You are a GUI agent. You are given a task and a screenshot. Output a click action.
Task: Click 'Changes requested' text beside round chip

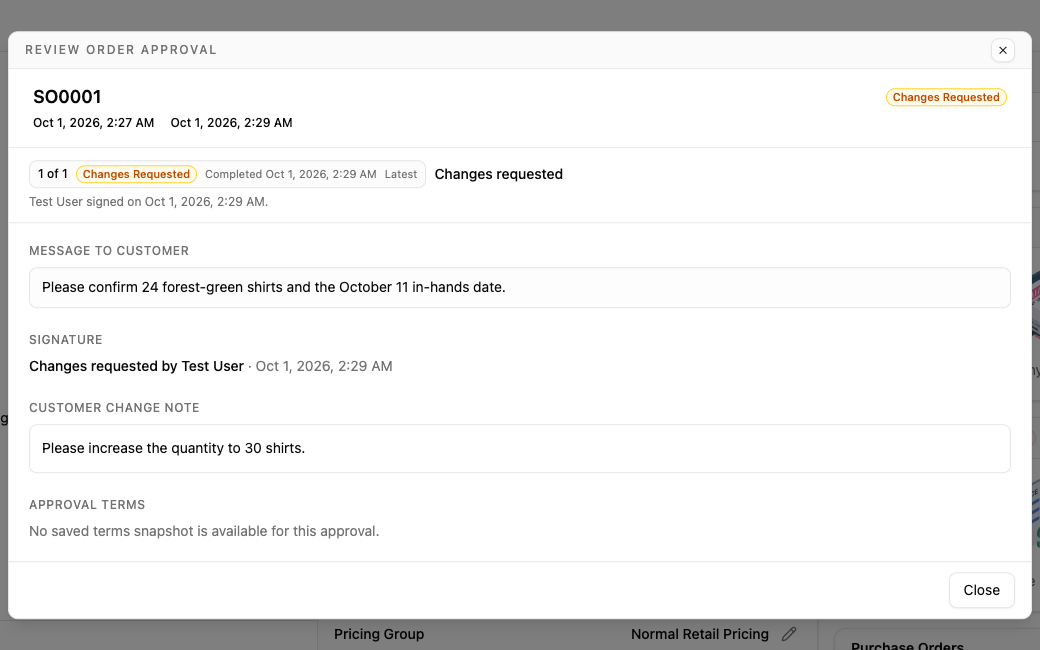coord(499,174)
